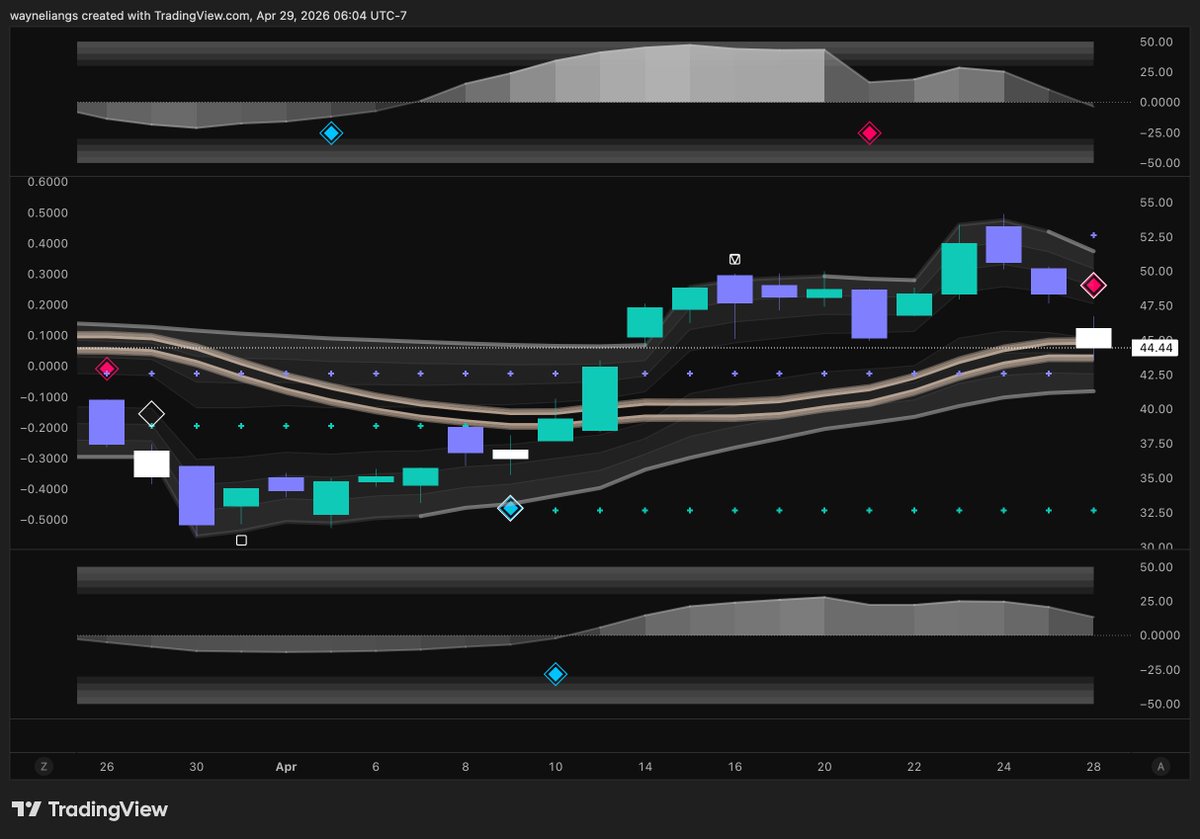Click the "37.50" price scale label
The height and width of the screenshot is (839, 1200).
(x=1155, y=444)
